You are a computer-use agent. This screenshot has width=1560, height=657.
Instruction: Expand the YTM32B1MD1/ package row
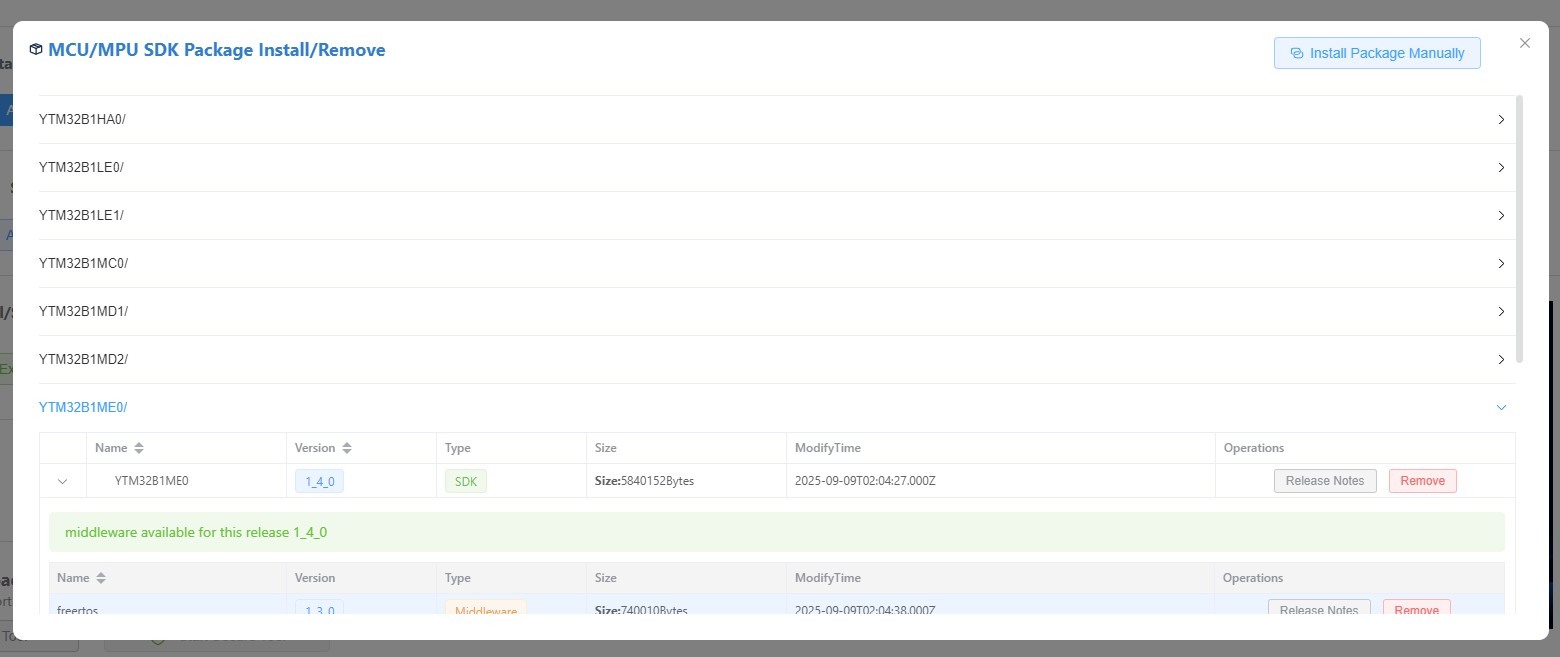1500,312
